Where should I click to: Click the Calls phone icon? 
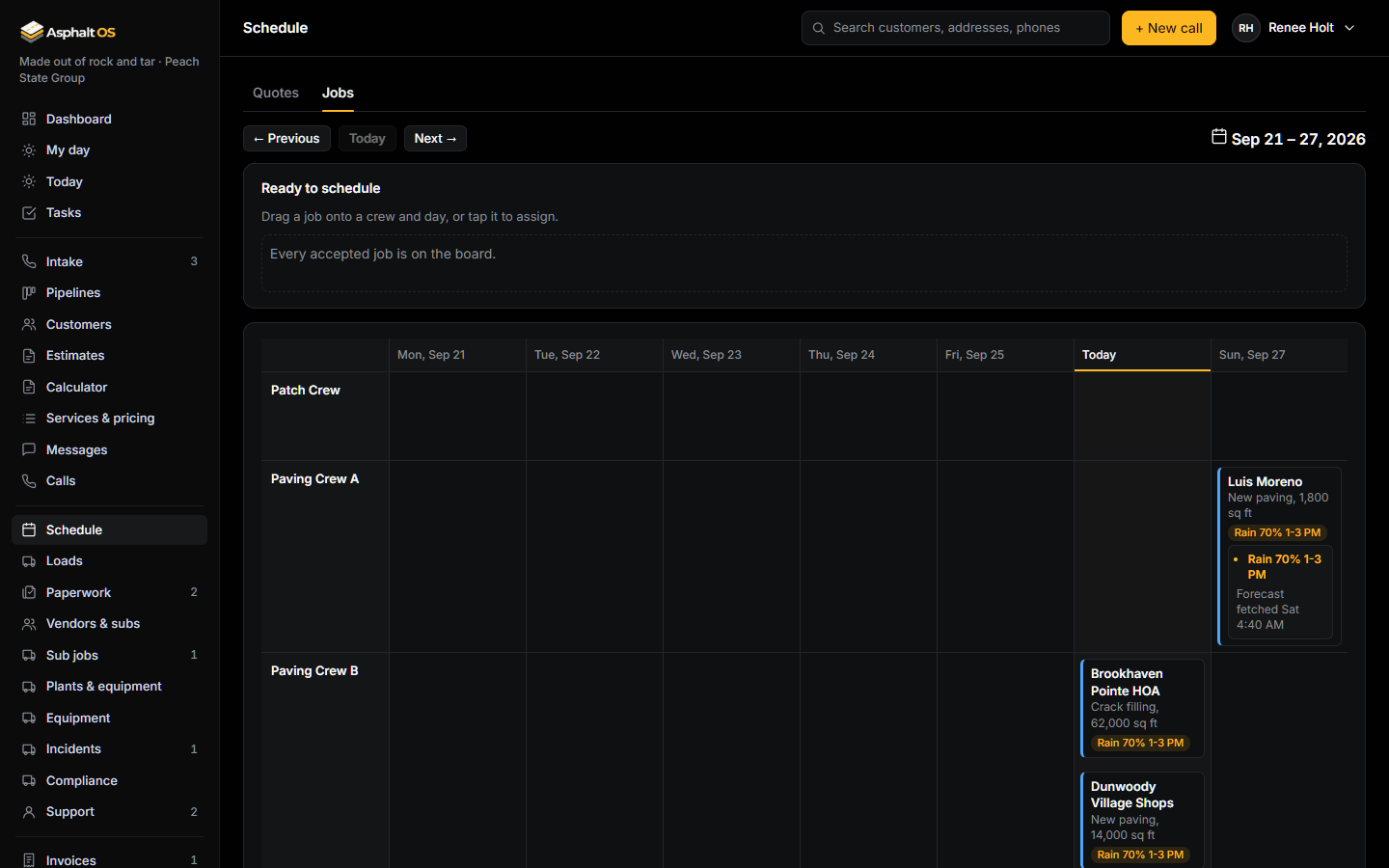(x=29, y=481)
